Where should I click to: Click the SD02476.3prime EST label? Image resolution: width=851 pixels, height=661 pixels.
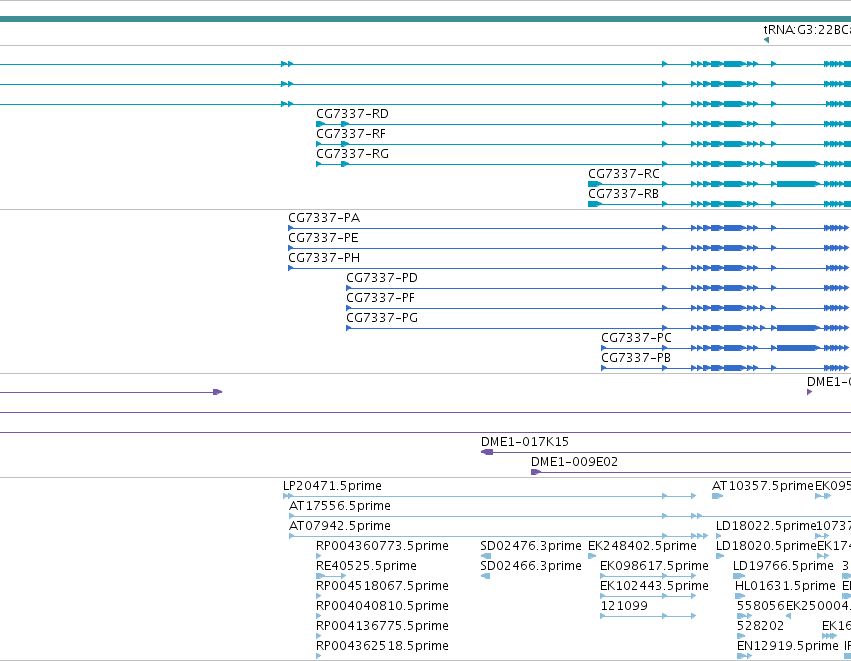531,546
